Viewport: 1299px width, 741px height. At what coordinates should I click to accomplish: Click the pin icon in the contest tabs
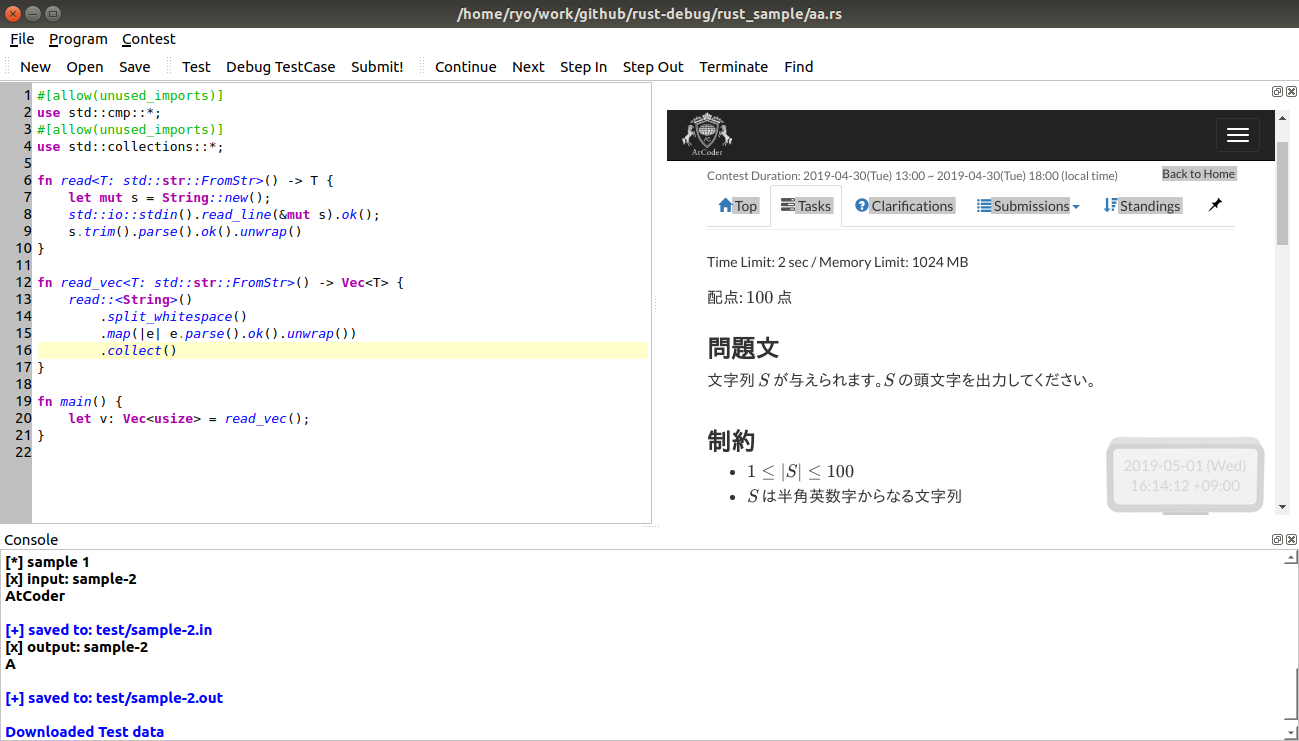[x=1215, y=205]
